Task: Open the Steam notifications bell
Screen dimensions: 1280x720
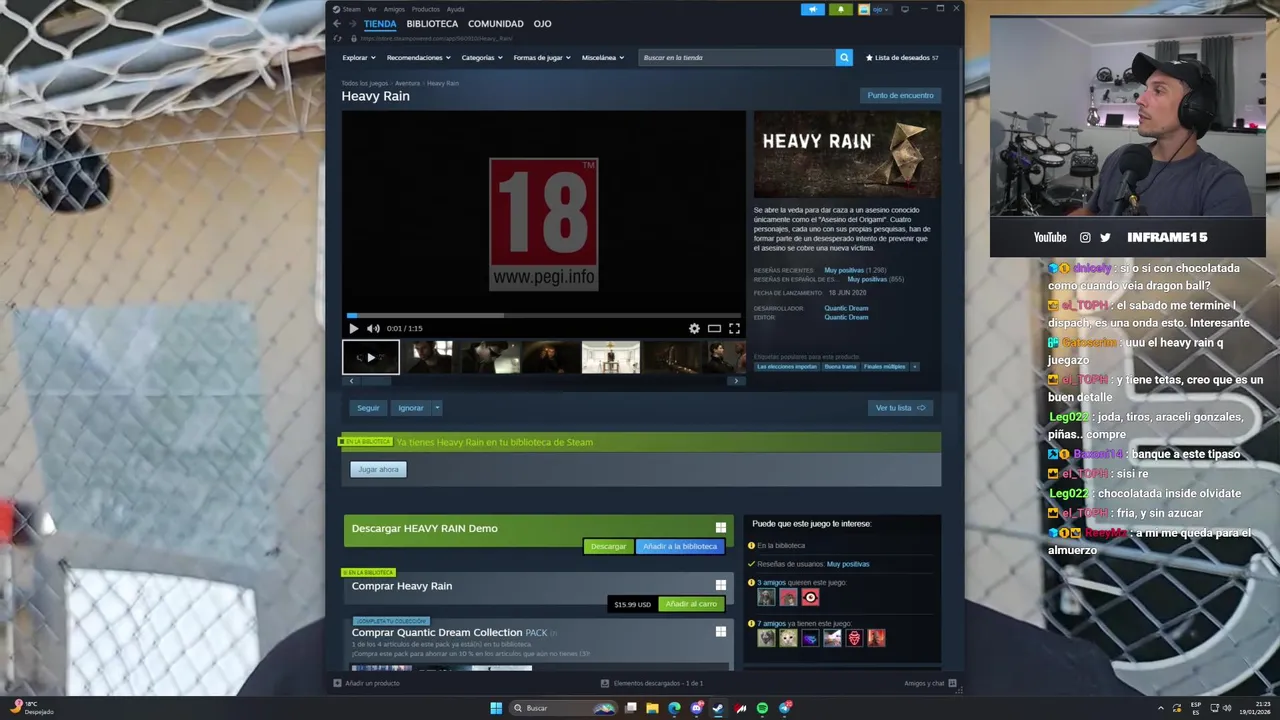Action: click(x=840, y=9)
